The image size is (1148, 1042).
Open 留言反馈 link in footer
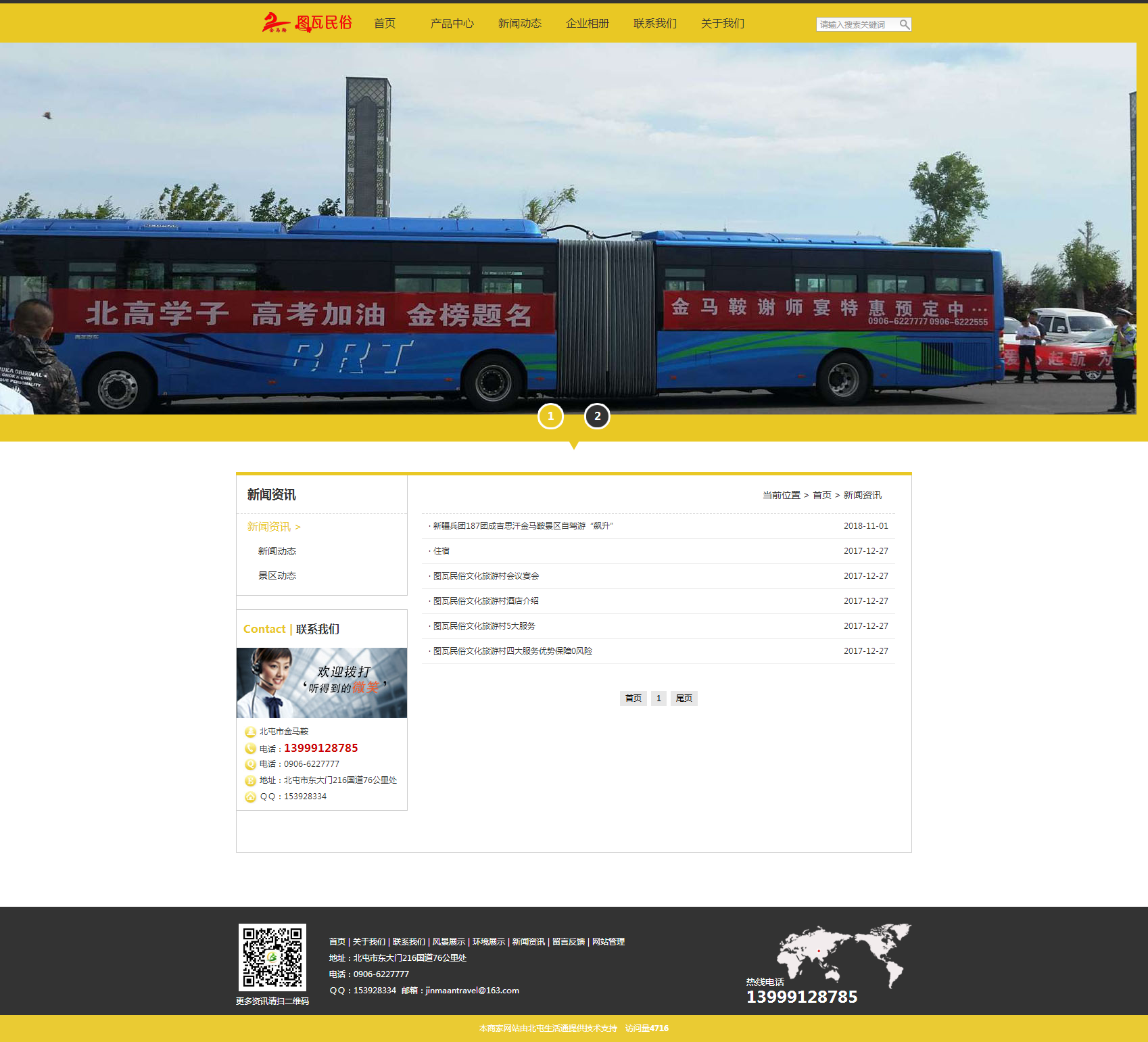(568, 942)
